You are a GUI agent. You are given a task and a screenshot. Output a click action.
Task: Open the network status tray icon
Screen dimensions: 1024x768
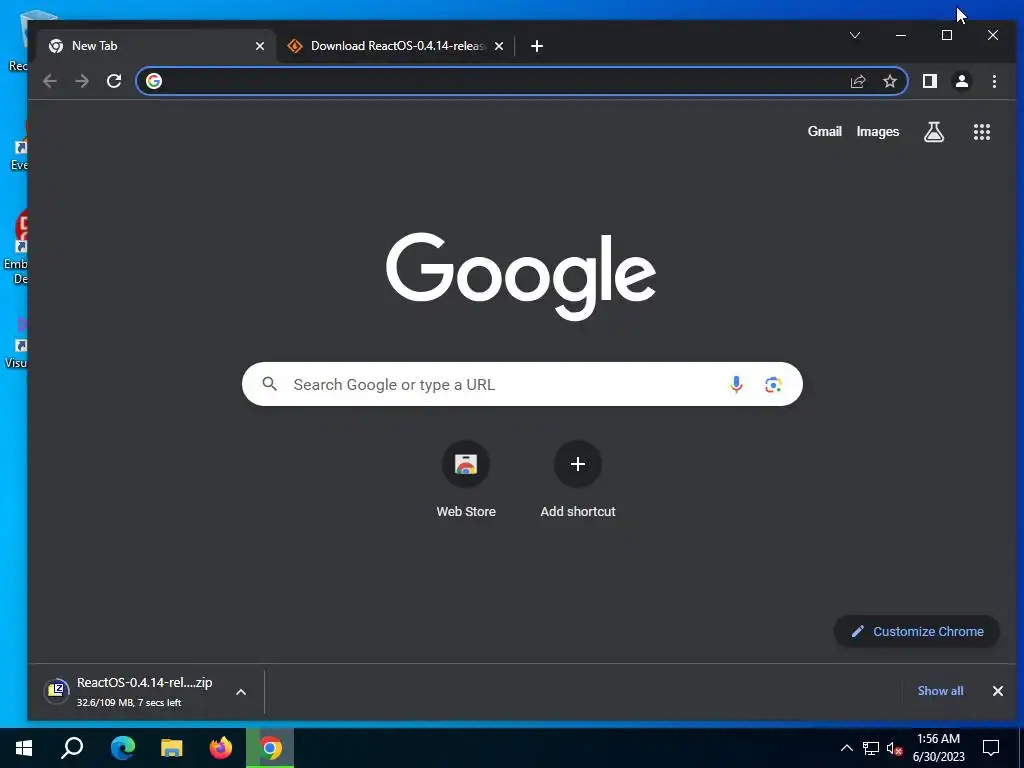click(871, 748)
